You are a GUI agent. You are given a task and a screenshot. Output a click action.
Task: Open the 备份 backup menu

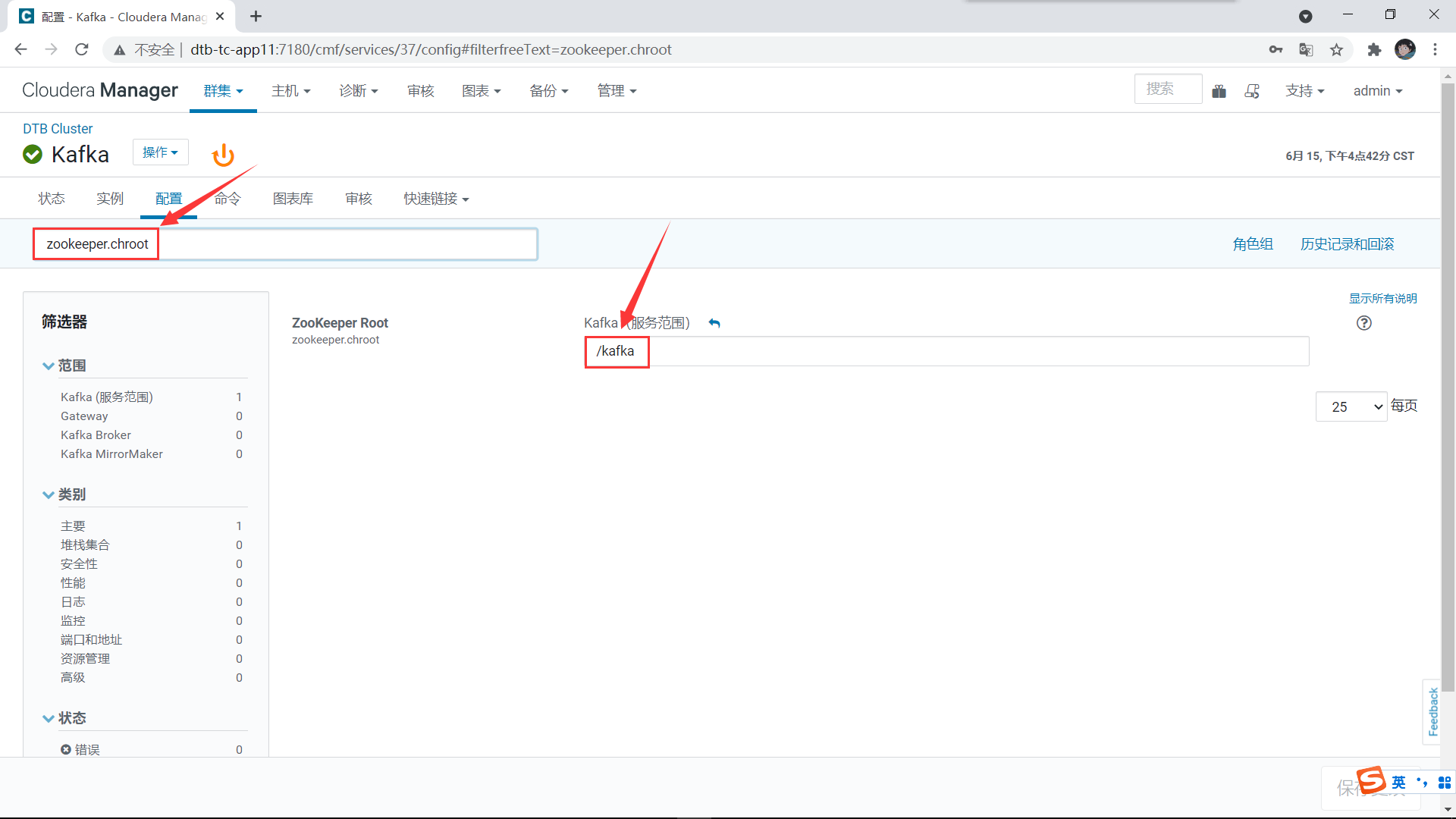coord(548,91)
